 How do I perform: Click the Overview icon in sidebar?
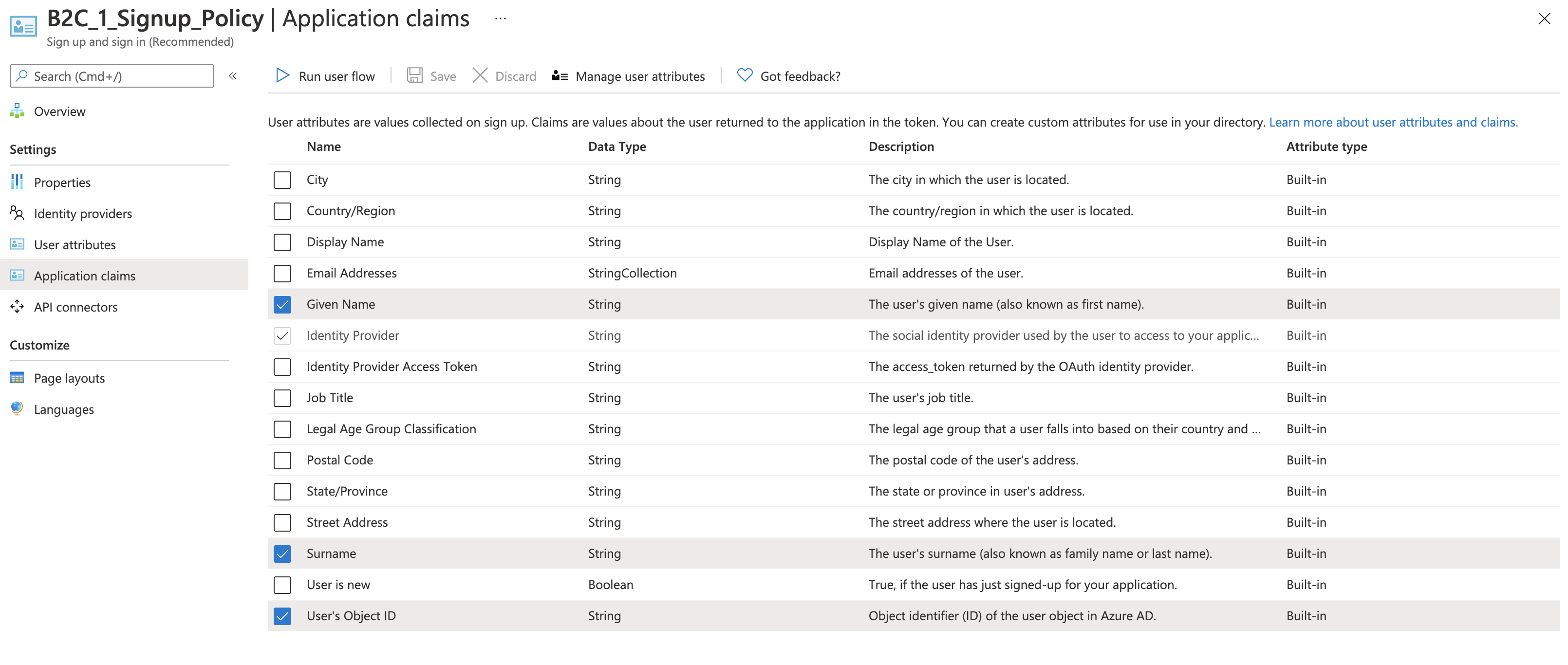pyautogui.click(x=17, y=111)
